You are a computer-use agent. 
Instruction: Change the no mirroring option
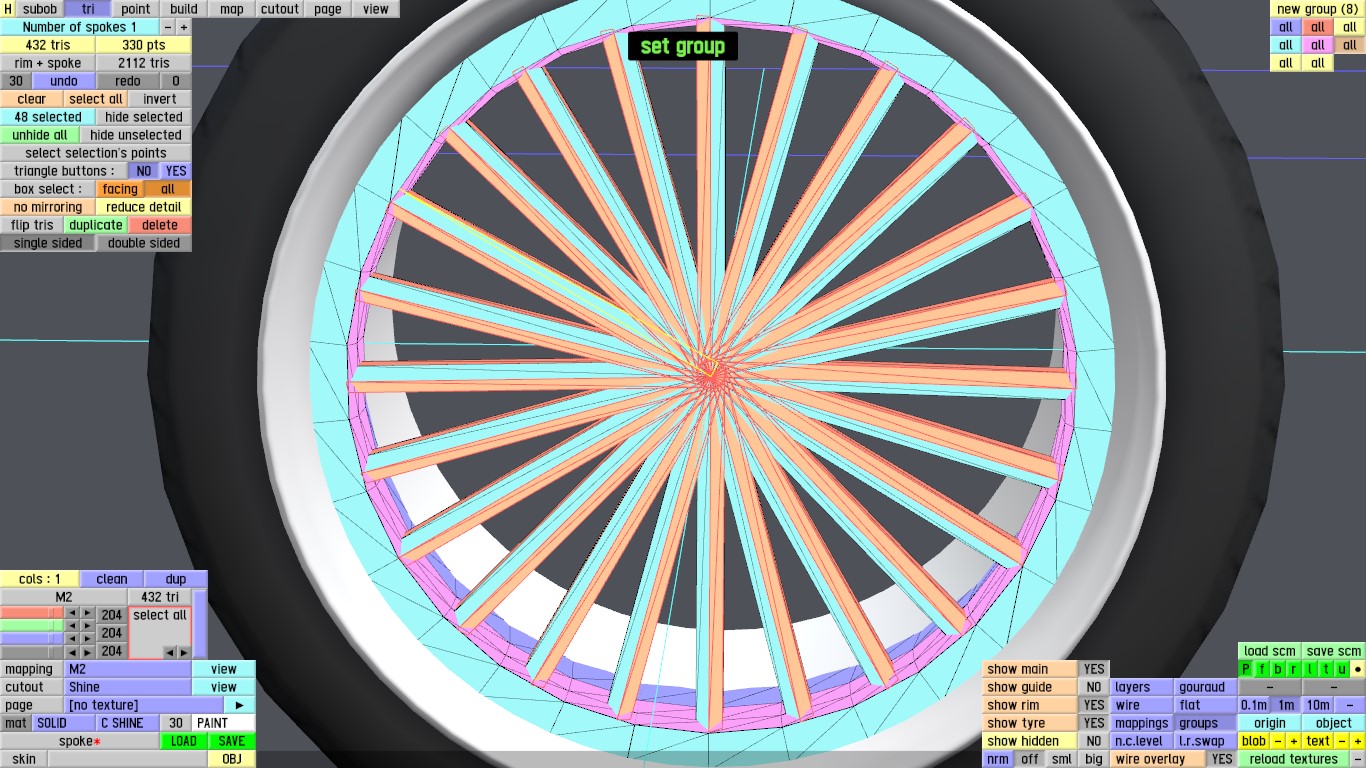(x=48, y=207)
